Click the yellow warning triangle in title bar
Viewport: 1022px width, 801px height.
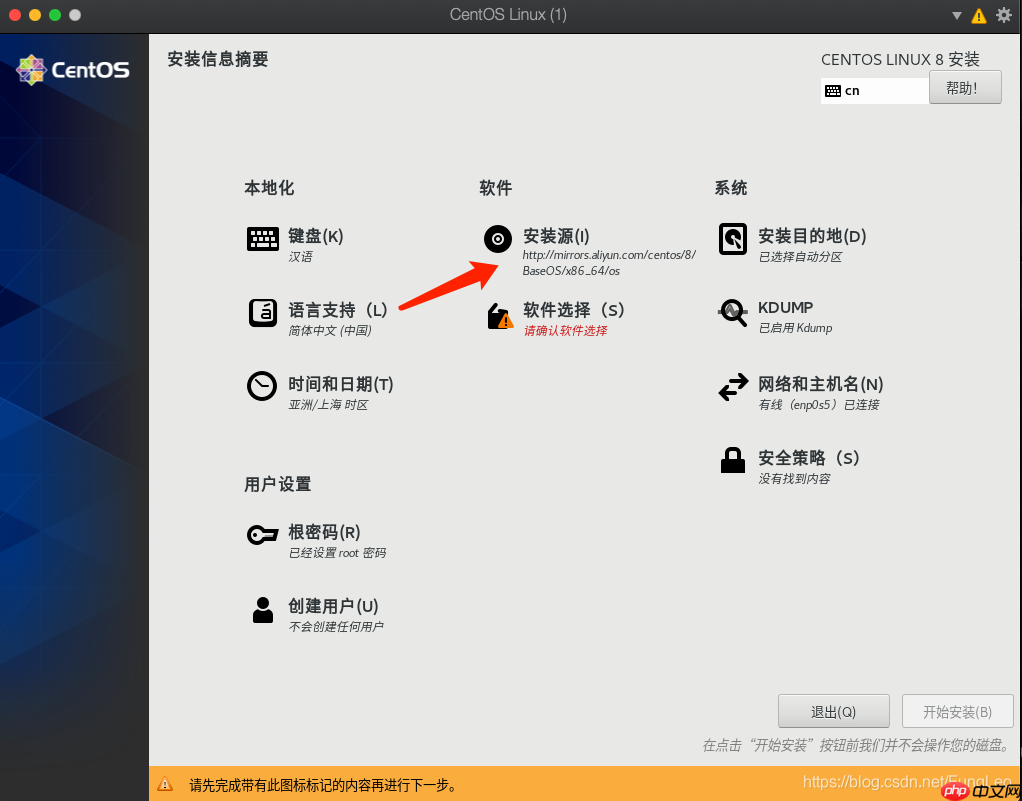click(979, 16)
